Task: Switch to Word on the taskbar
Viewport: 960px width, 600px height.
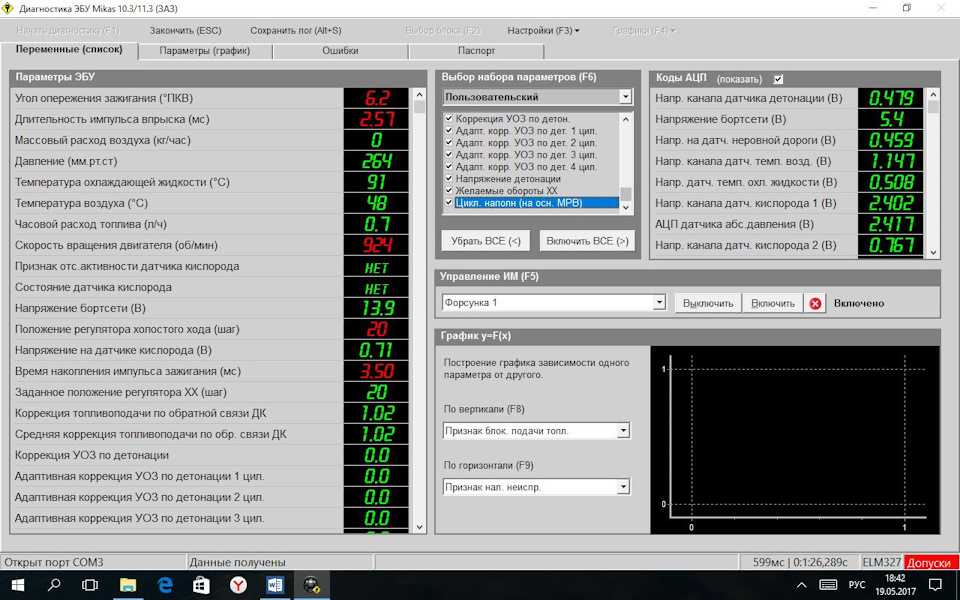Action: pos(275,586)
